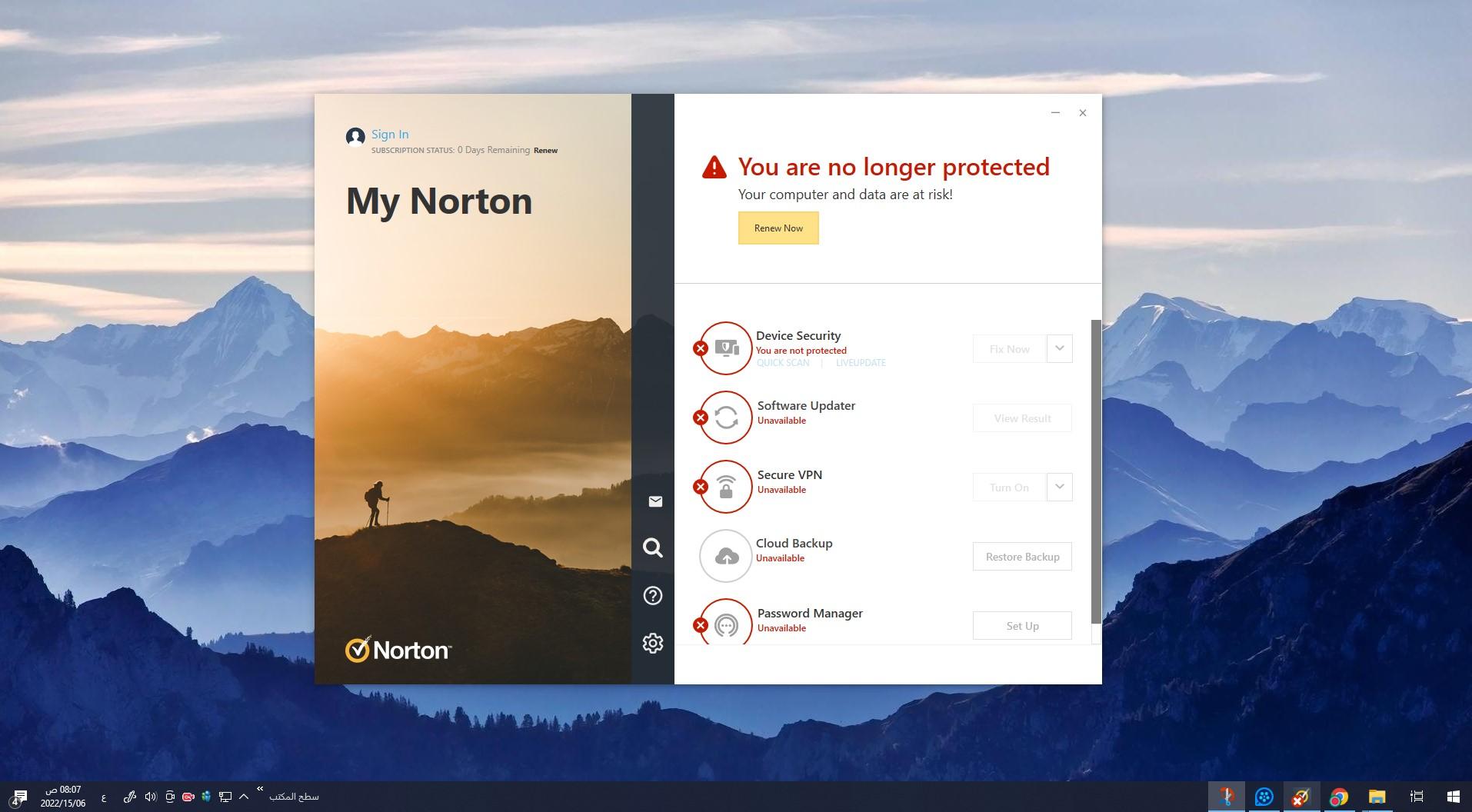Open the notification center icon
Image resolution: width=1472 pixels, height=812 pixels.
point(19,797)
